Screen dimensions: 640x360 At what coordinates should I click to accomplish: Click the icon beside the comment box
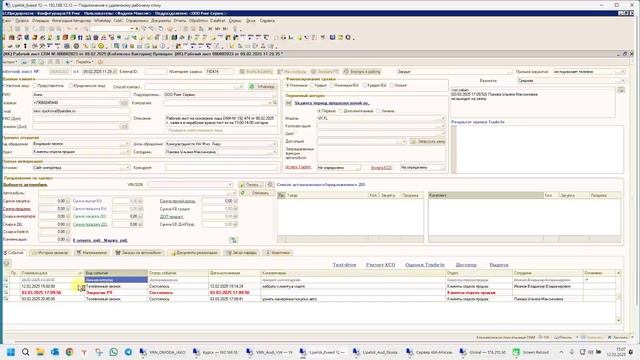621,90
